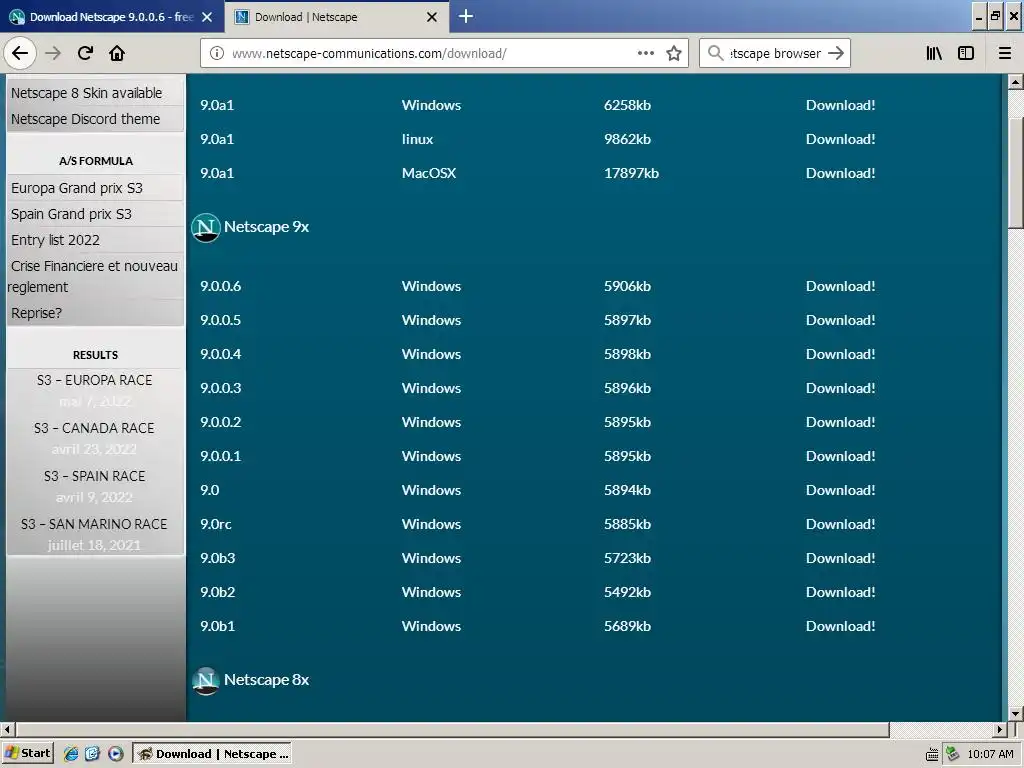This screenshot has height=768, width=1024.
Task: Open Spain Grand prix S3 link
Action: (x=71, y=214)
